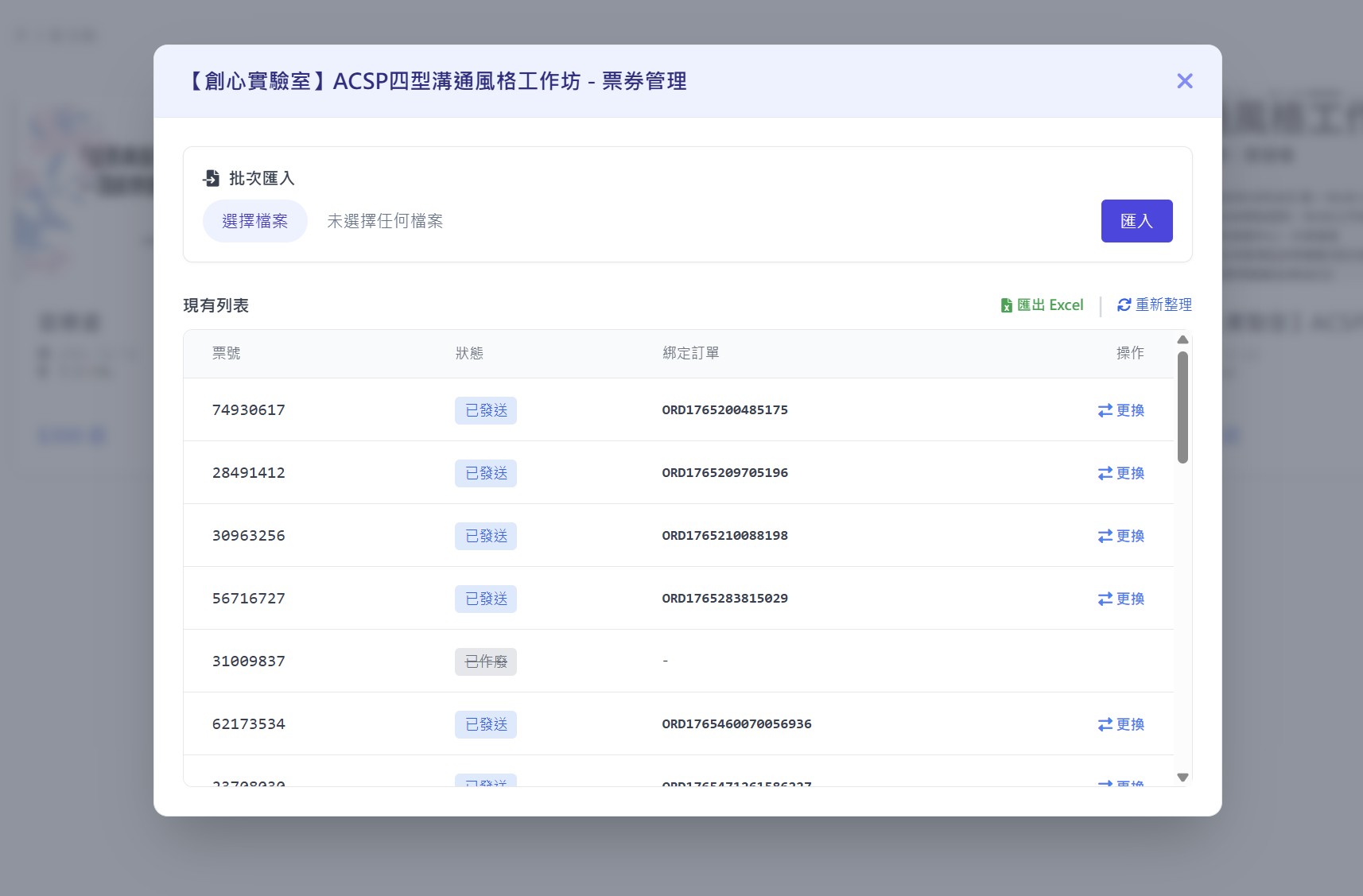Click the 重新整理 refresh icon

click(x=1124, y=305)
